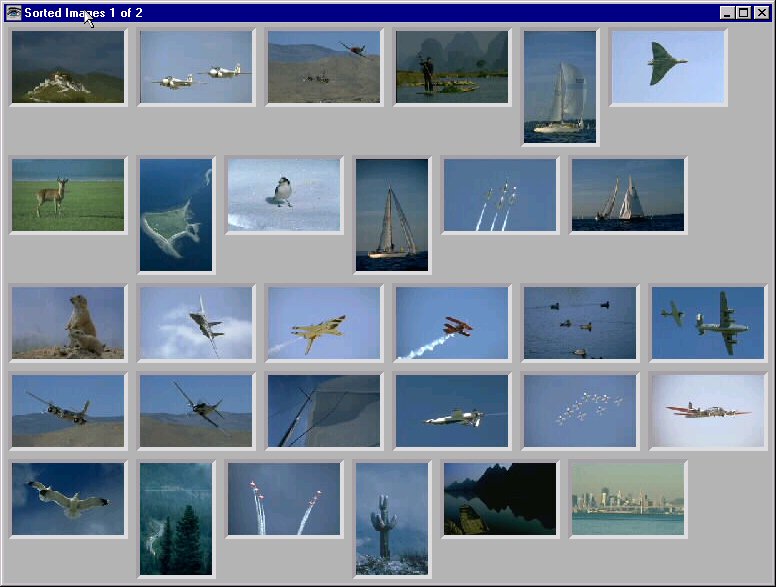Pick the deer in green field thumbnail
Screen dimensions: 776x587
click(68, 195)
